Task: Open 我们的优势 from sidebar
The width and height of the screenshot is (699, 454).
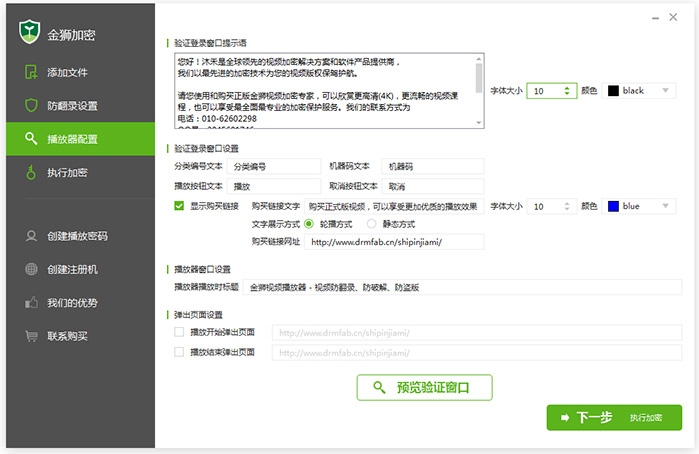Action: pos(81,302)
